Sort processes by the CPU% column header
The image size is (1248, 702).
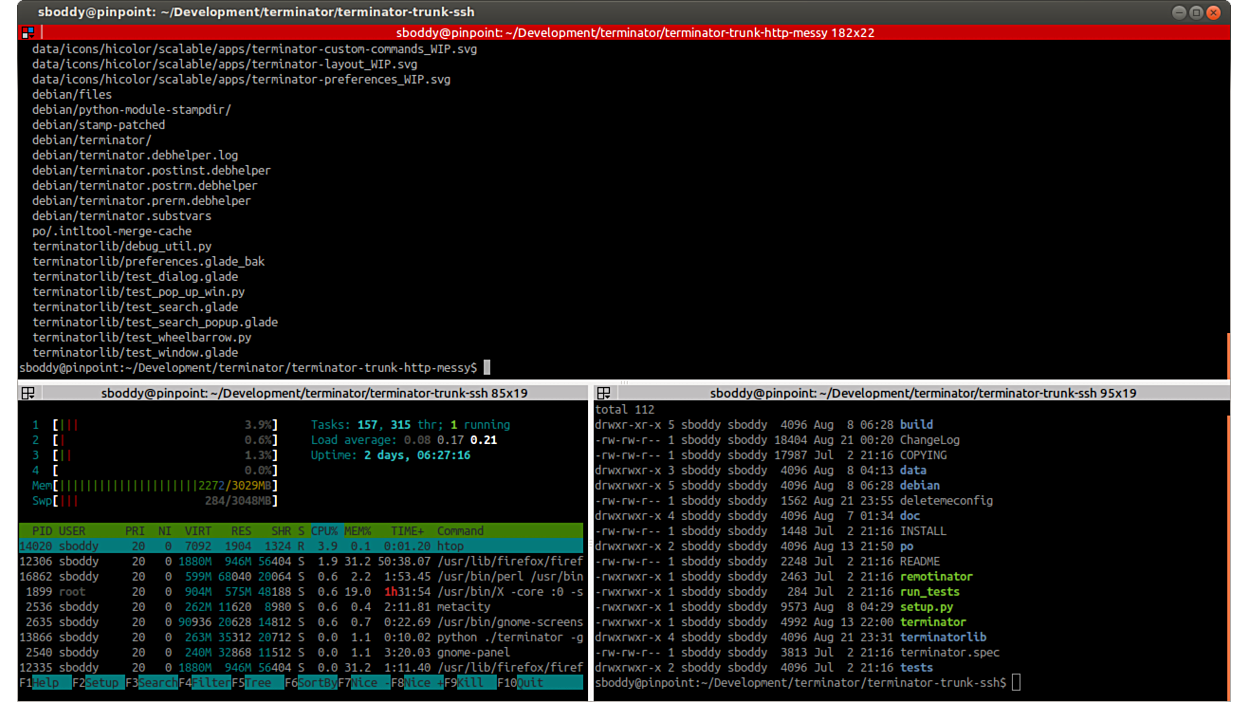(324, 531)
